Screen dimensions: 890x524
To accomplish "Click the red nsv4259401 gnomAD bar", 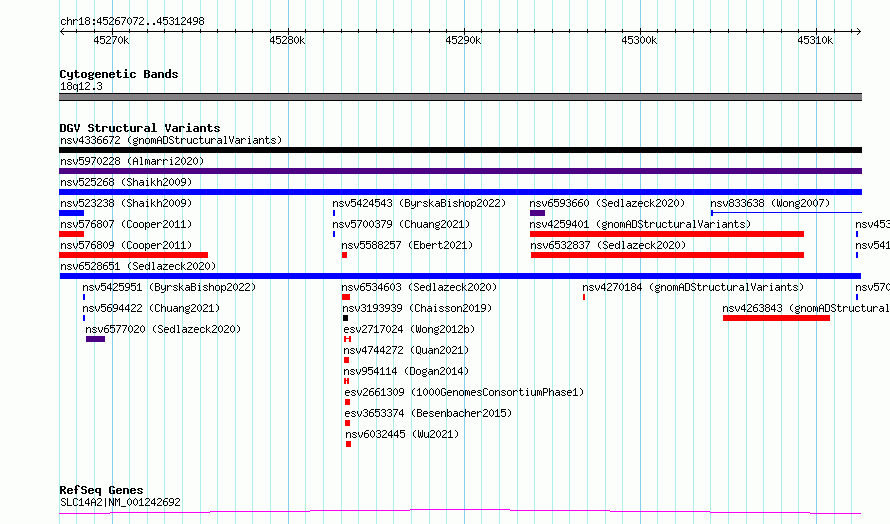I will [x=667, y=234].
